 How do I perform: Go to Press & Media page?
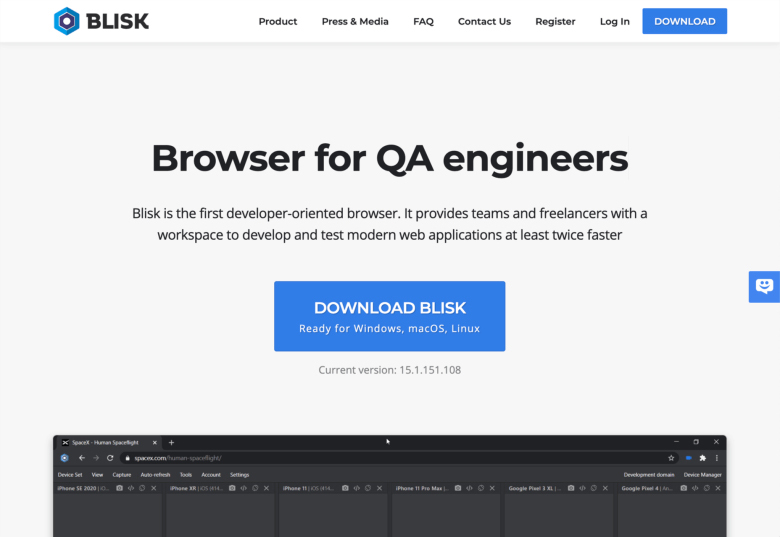355,21
